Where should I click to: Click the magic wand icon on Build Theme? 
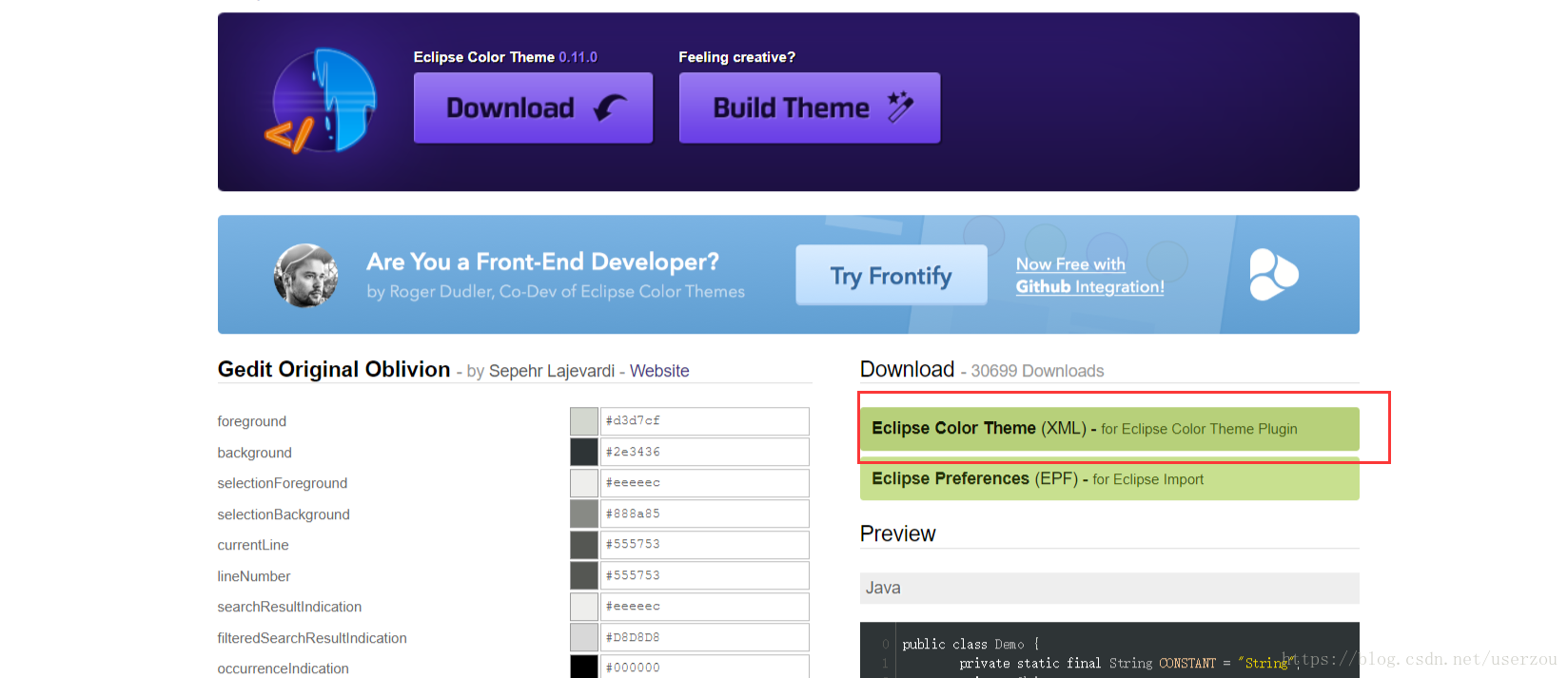click(900, 107)
